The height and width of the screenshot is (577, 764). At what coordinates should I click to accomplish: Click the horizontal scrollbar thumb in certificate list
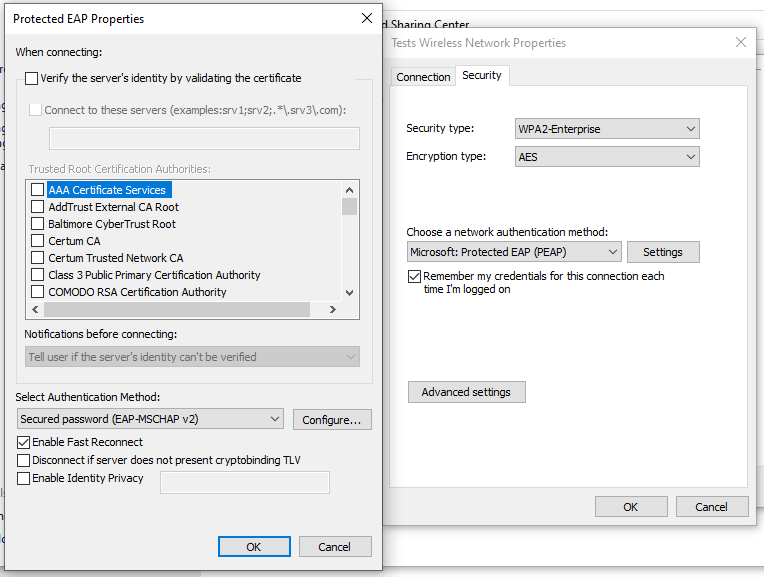coord(177,309)
